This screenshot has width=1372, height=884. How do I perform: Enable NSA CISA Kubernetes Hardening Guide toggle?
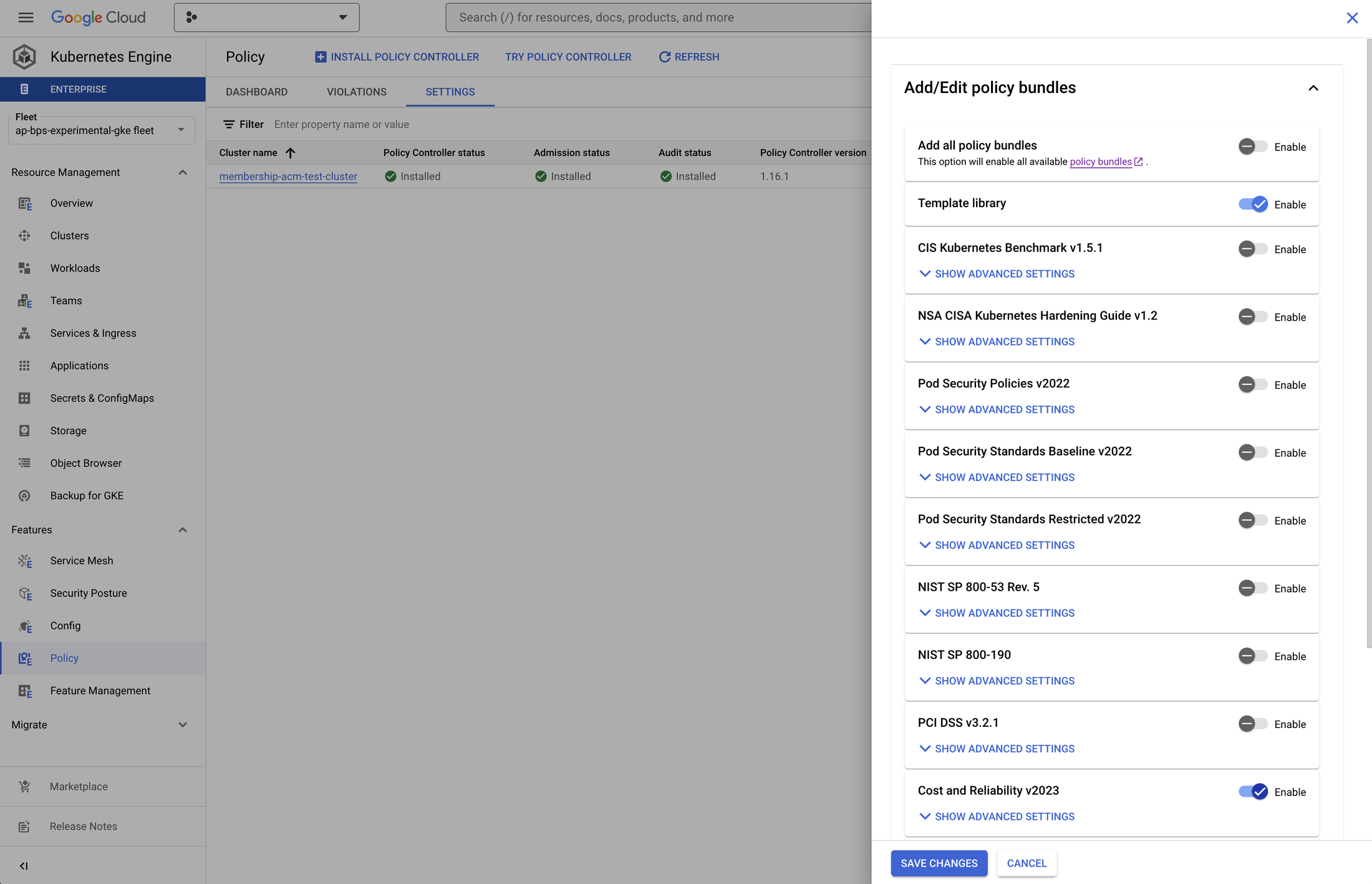(x=1253, y=317)
